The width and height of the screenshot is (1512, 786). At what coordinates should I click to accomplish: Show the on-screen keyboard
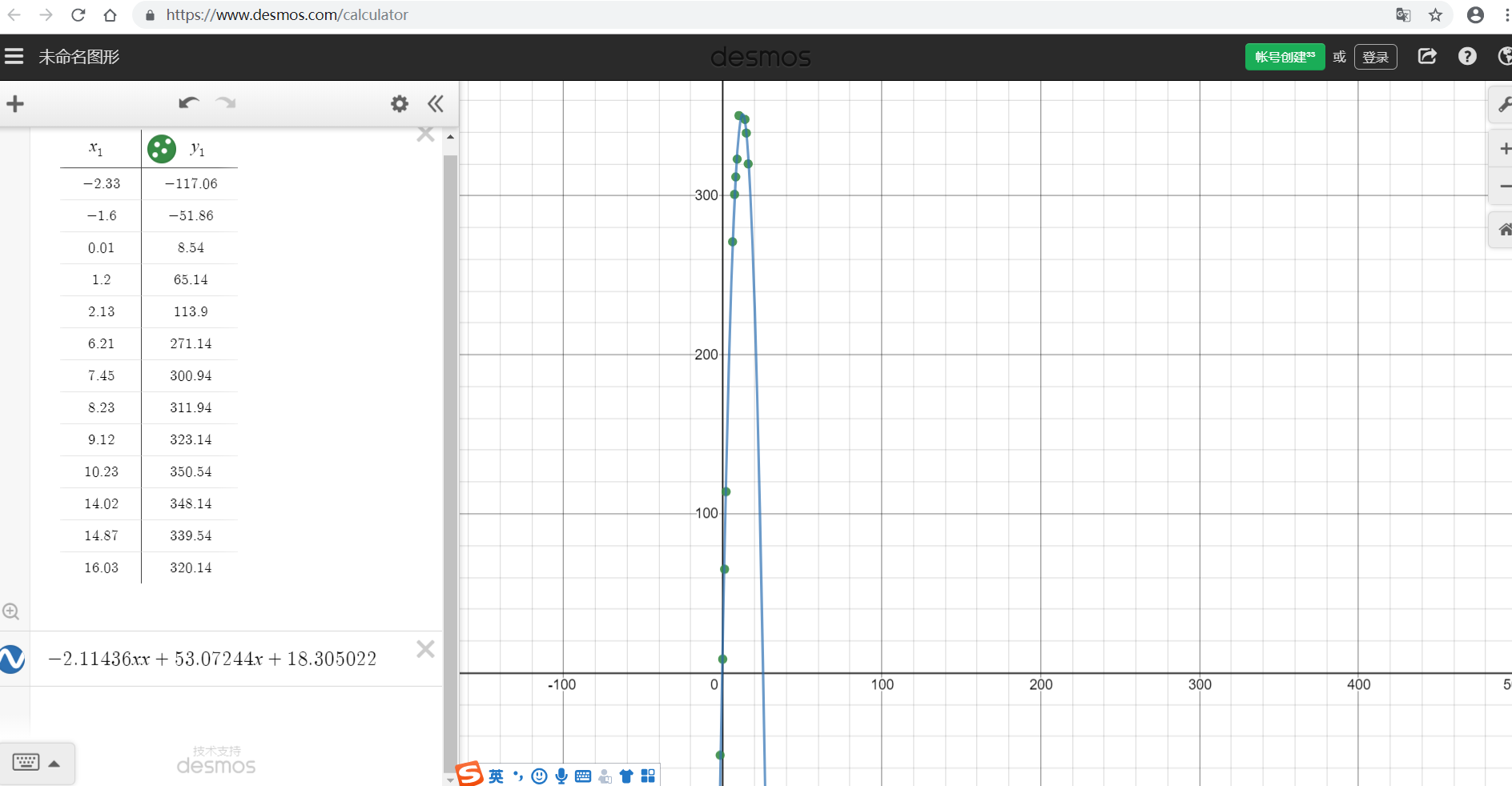tap(26, 762)
